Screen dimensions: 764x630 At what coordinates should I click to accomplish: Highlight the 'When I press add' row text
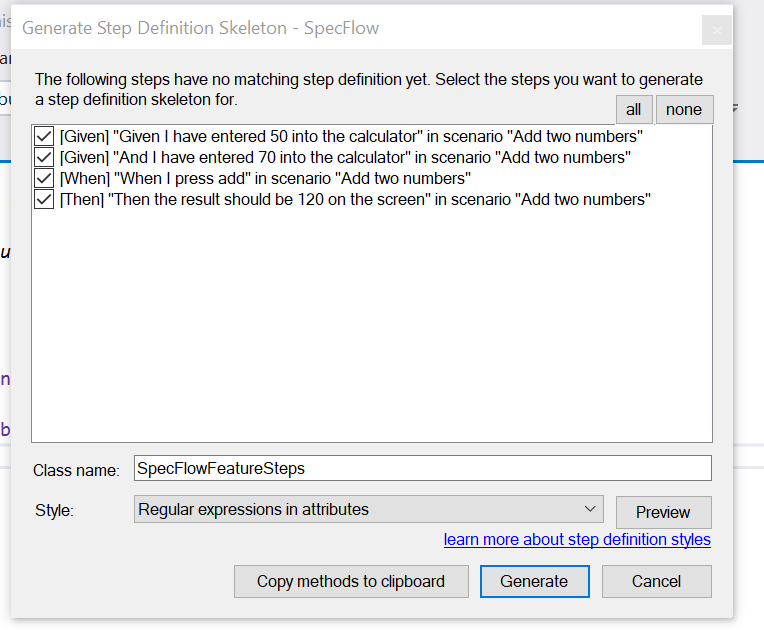[265, 178]
